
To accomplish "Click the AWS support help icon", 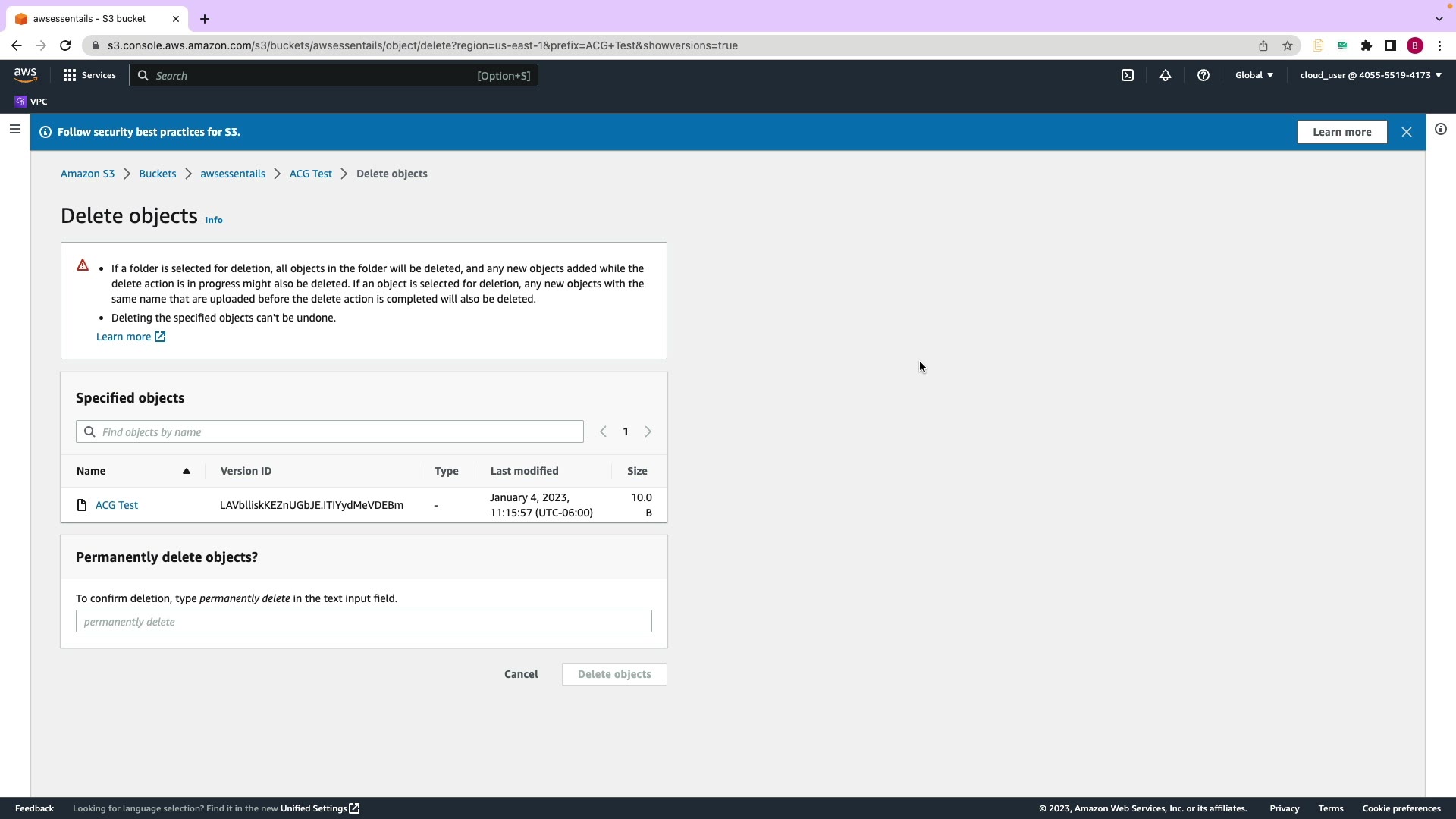I will (x=1203, y=75).
